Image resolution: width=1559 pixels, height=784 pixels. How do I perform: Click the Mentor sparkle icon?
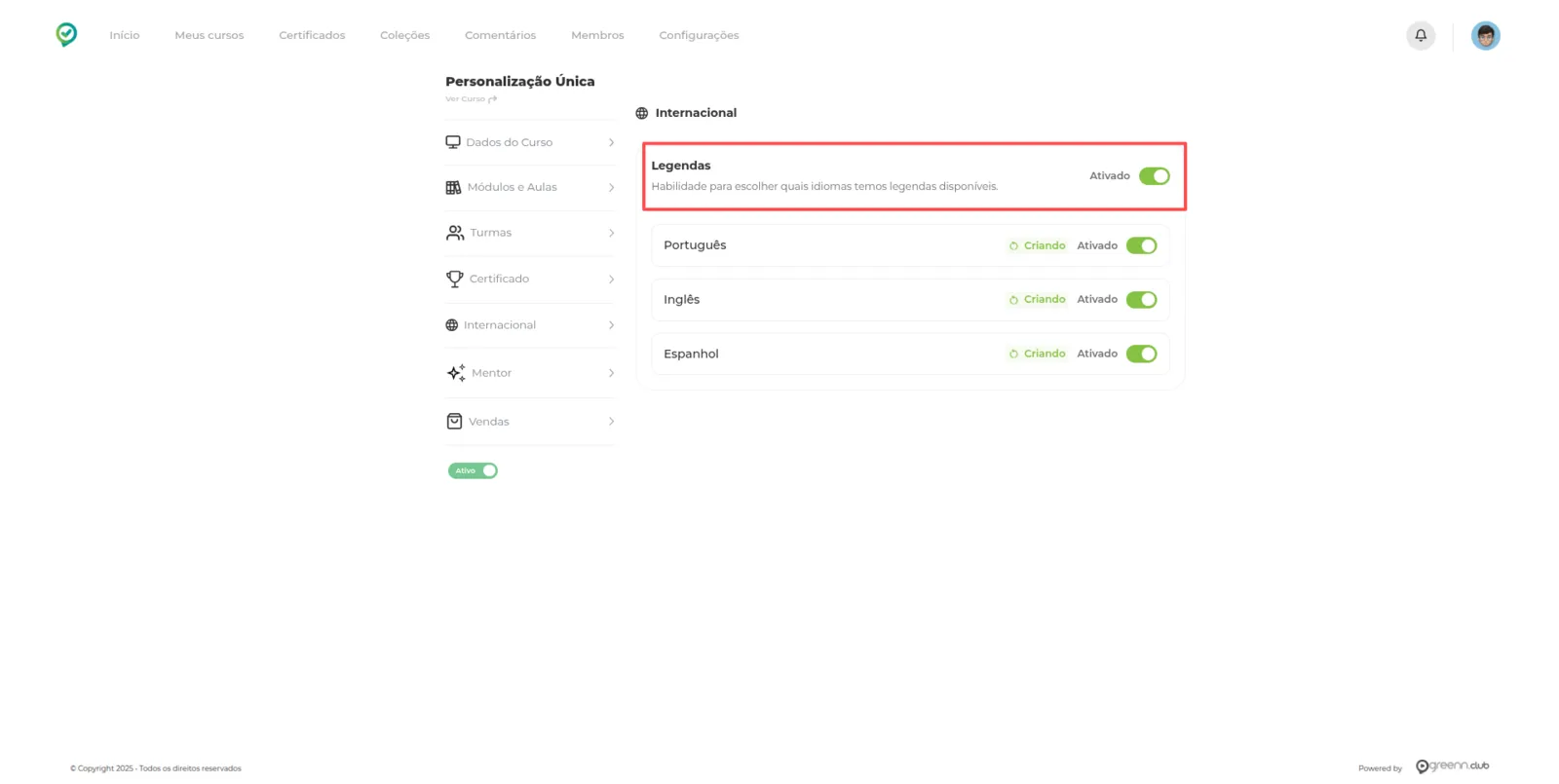click(456, 373)
